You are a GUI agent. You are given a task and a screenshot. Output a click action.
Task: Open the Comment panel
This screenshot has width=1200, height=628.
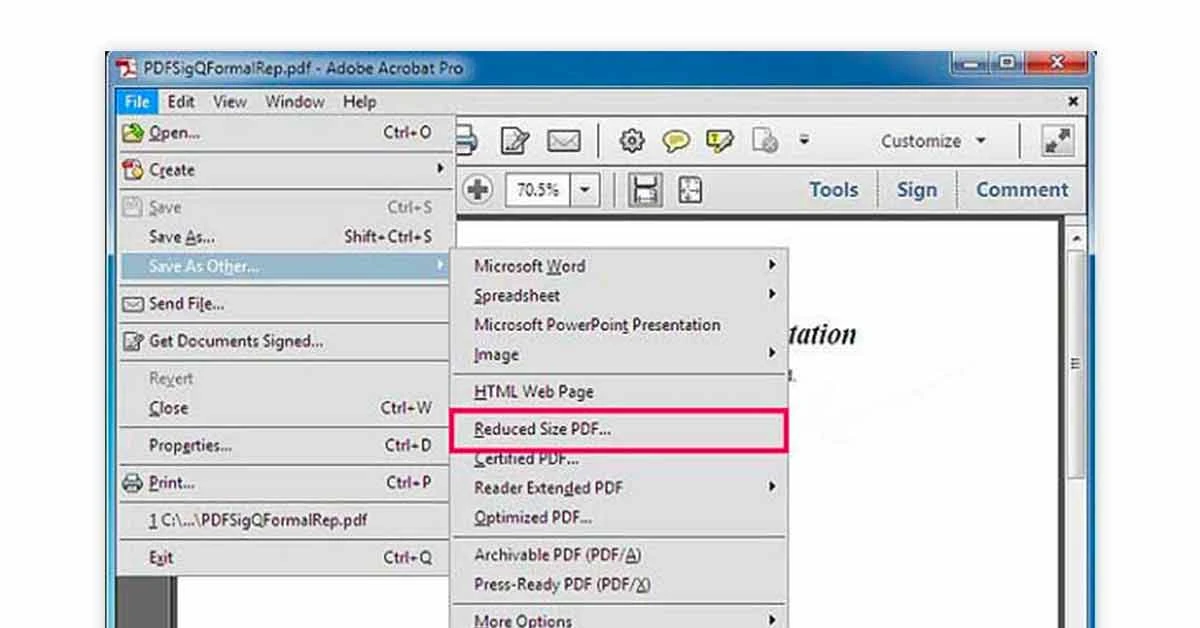[x=1021, y=189]
